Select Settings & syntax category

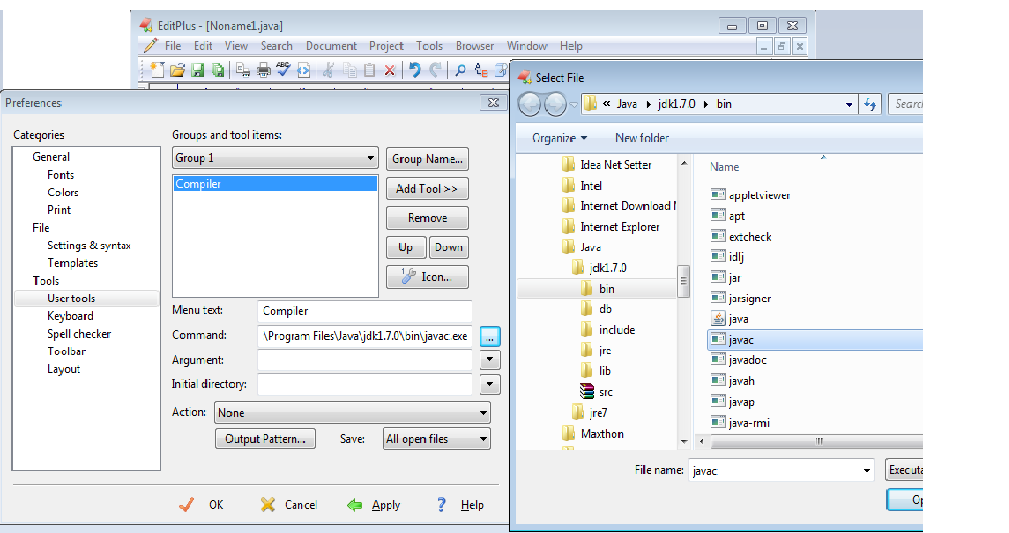coord(89,245)
